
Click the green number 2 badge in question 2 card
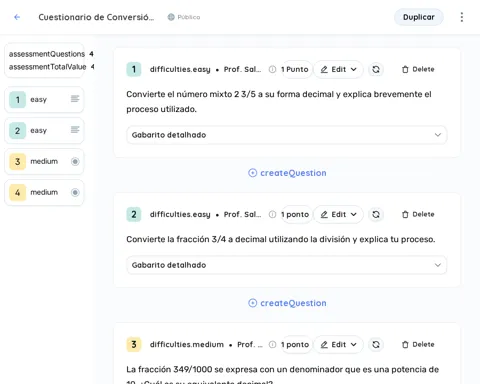click(x=134, y=214)
